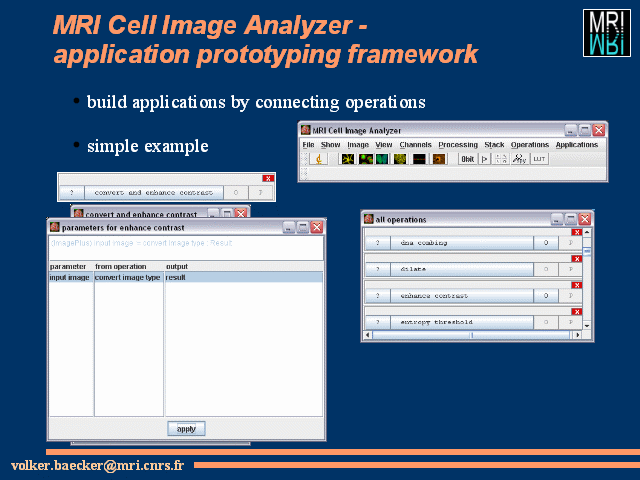Click the enhance contrast operation in all operations

[x=462, y=296]
